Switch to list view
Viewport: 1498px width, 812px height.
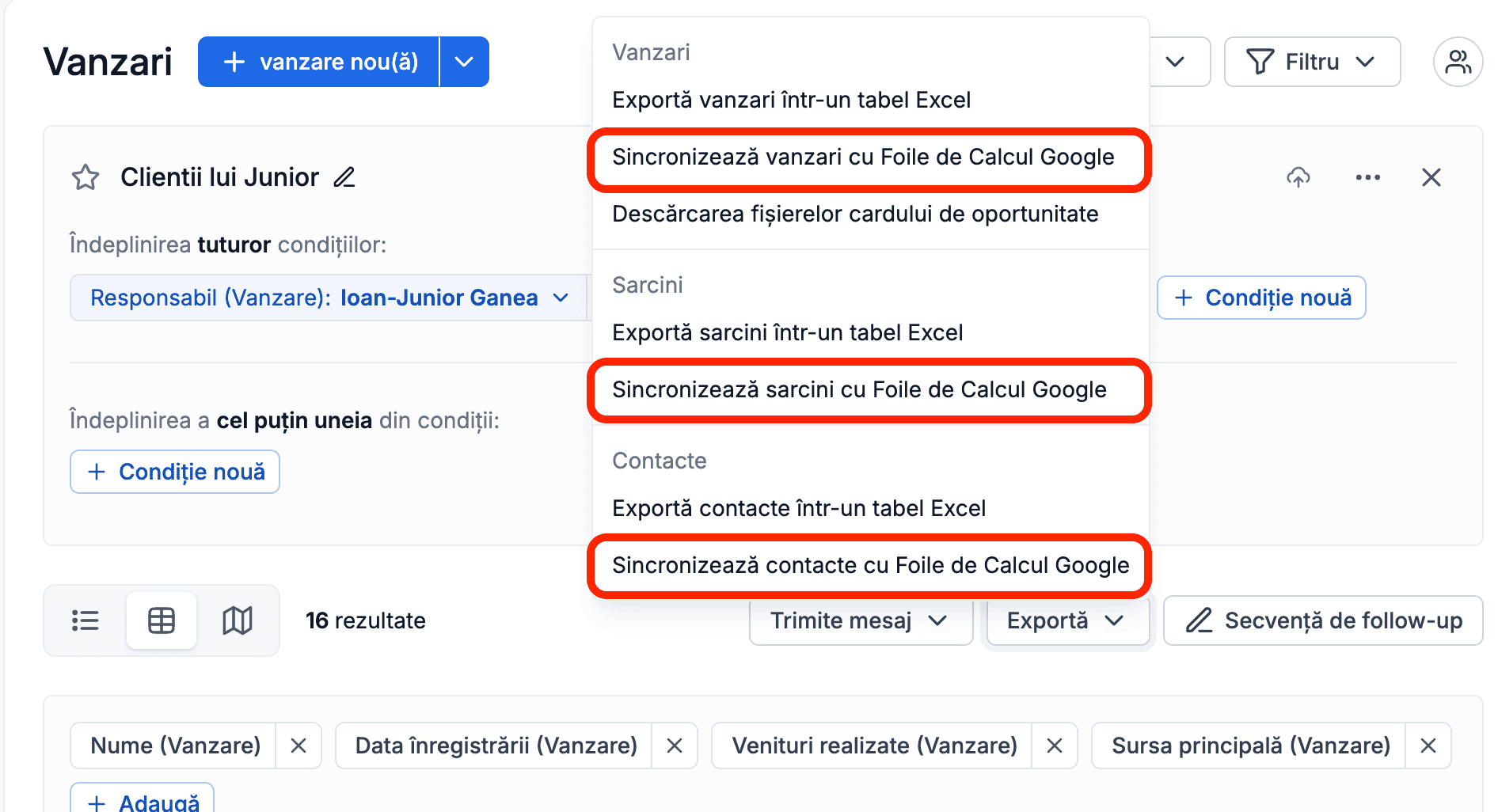(86, 620)
